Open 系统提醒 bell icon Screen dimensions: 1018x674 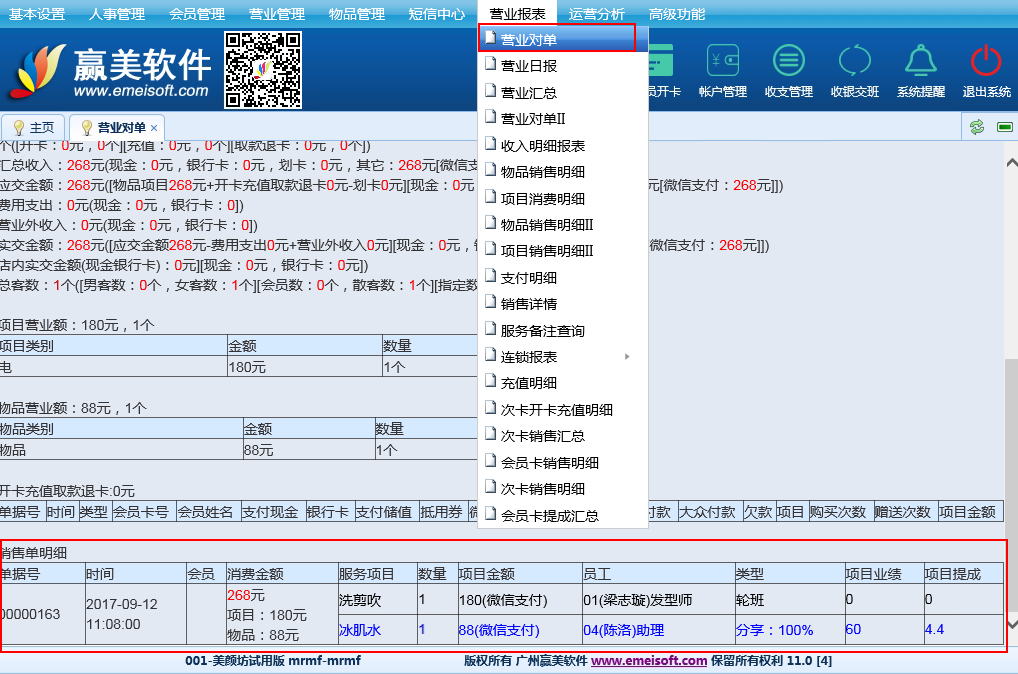coord(920,62)
